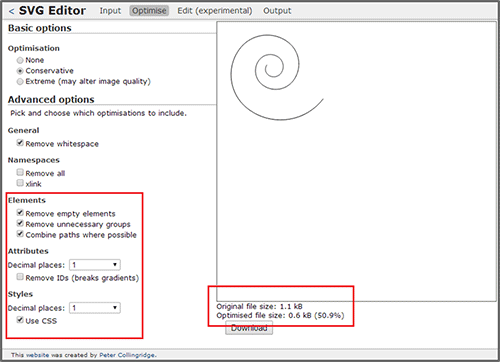This screenshot has height=362, width=500.
Task: Enable Remove all namespaces checkbox
Action: 20,172
